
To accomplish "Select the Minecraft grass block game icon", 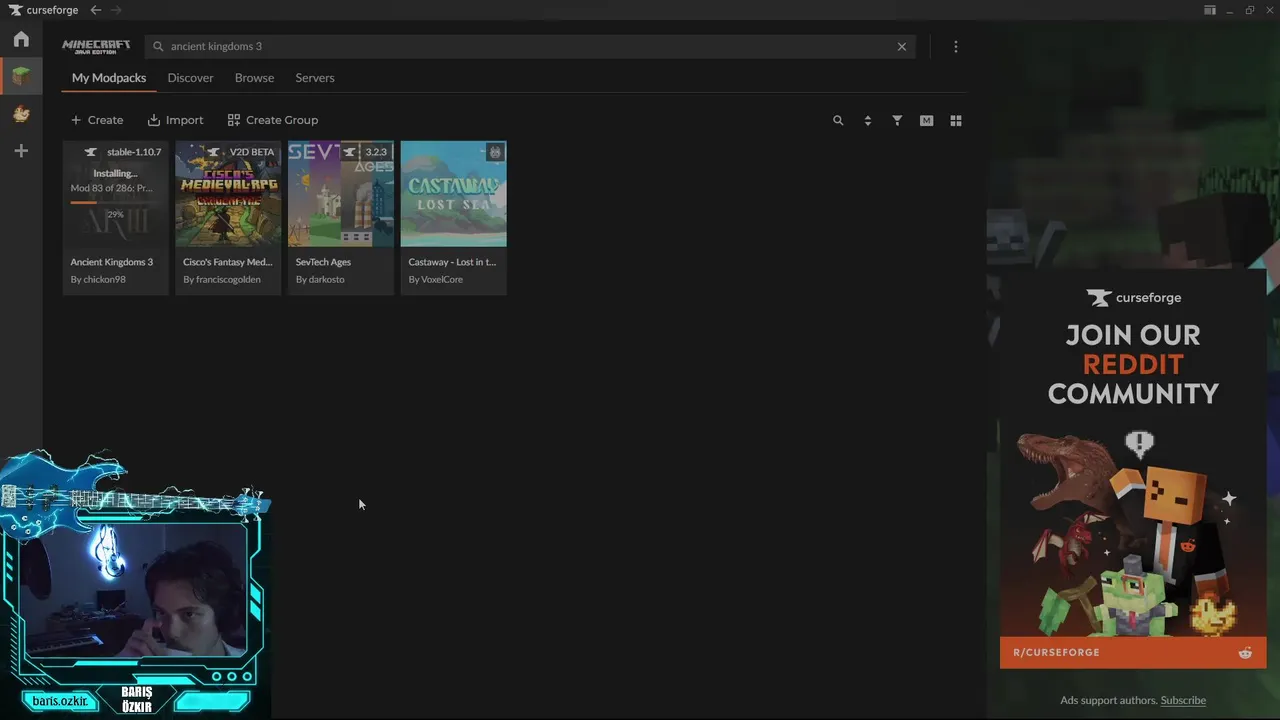I will click(21, 76).
